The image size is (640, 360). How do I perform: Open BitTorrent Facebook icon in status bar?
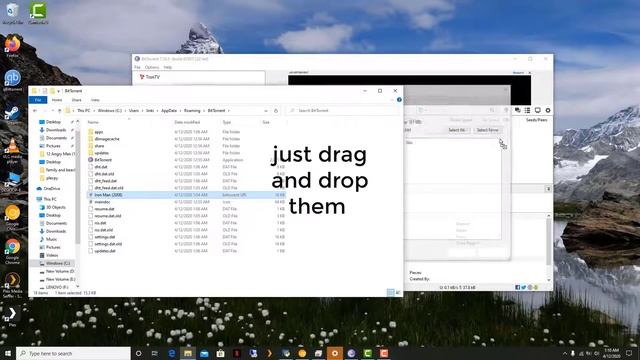click(518, 287)
